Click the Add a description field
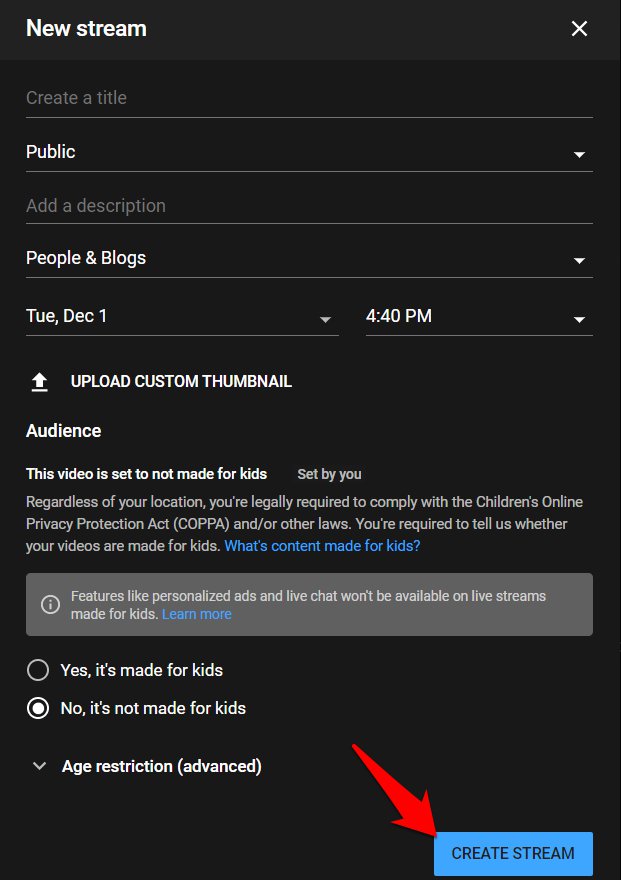This screenshot has width=621, height=880. pyautogui.click(x=308, y=206)
